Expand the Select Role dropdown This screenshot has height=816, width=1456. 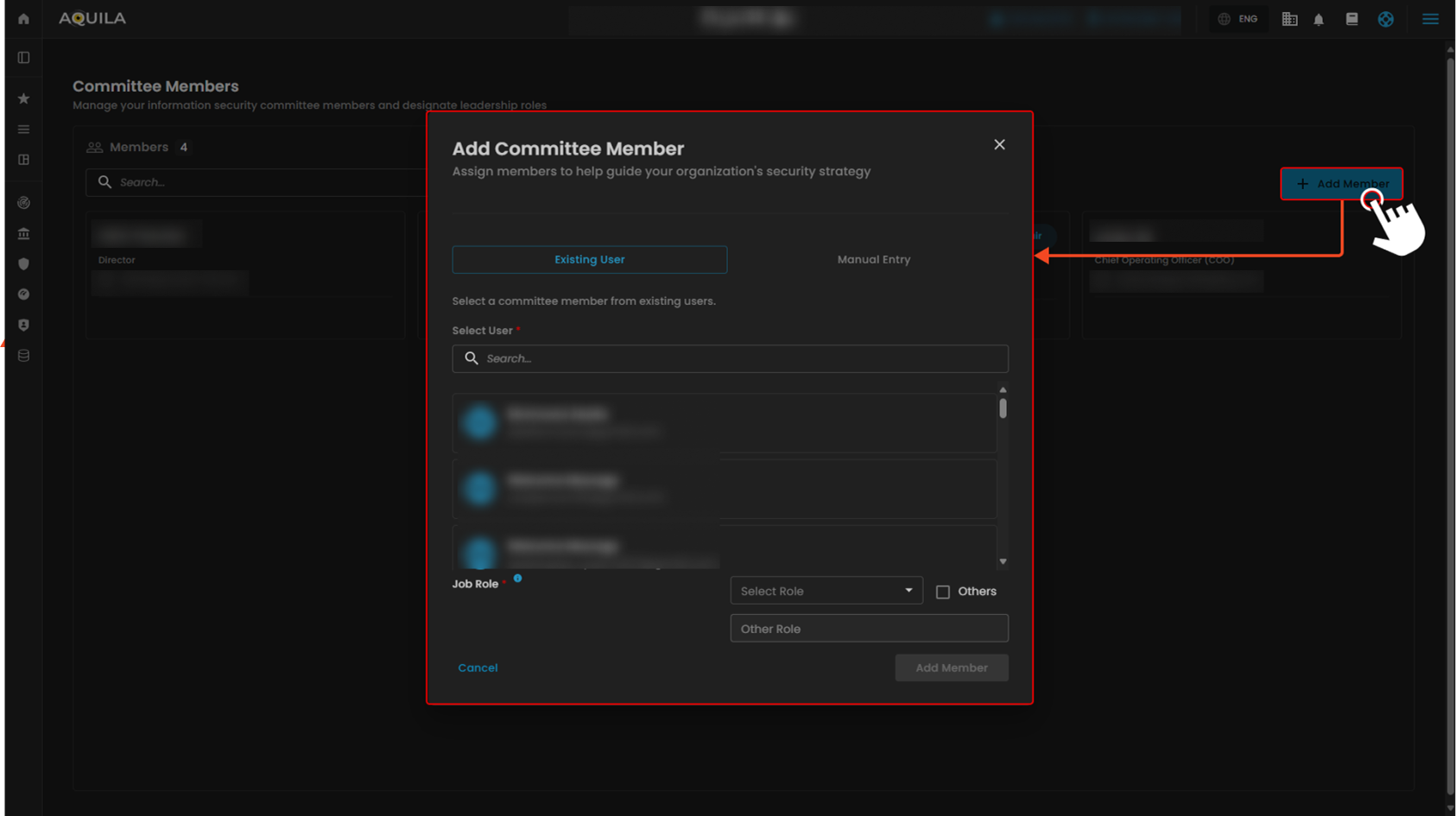click(x=826, y=591)
